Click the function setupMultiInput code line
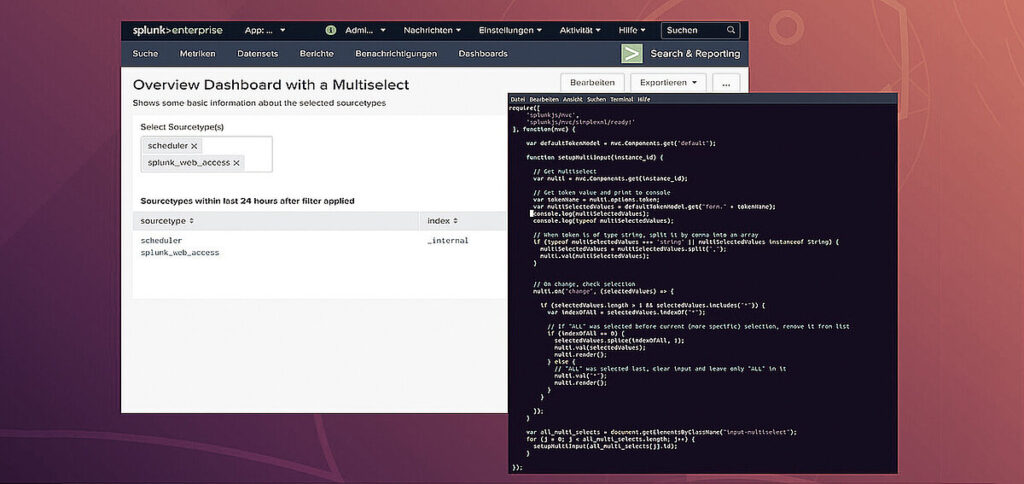Image resolution: width=1024 pixels, height=484 pixels. [x=594, y=157]
